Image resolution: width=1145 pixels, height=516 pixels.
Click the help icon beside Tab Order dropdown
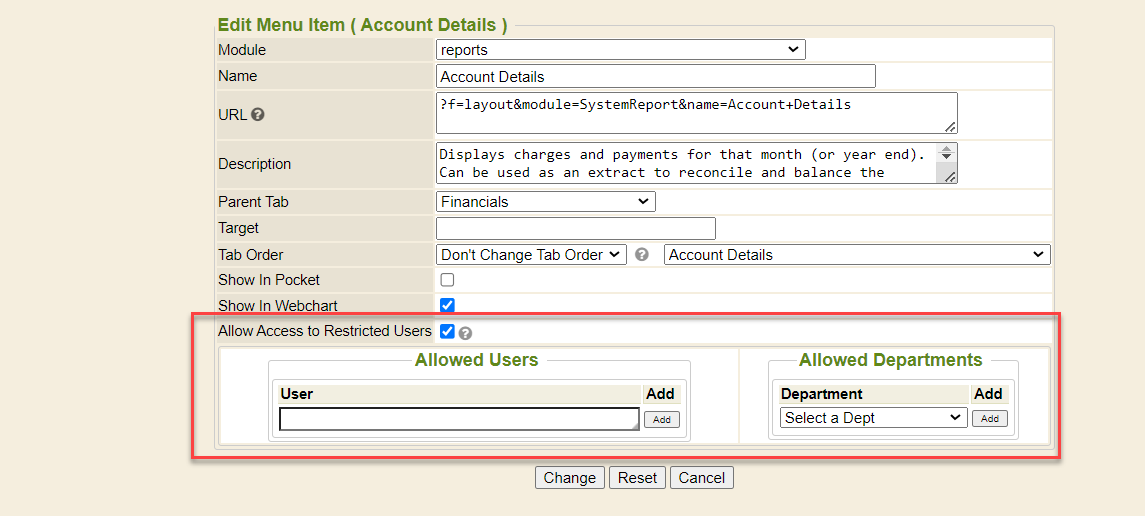642,255
